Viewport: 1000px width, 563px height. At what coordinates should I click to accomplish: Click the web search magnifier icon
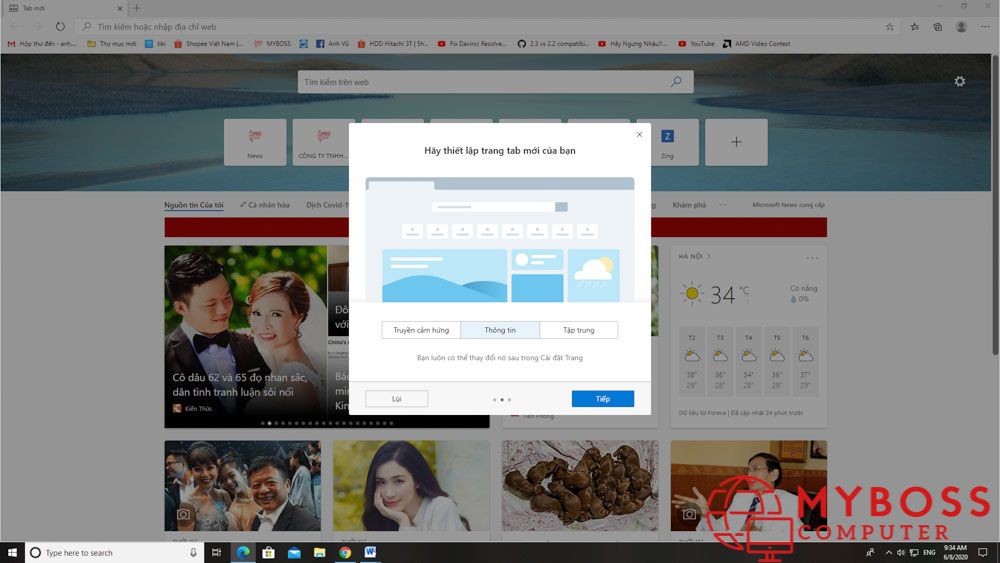coord(676,82)
